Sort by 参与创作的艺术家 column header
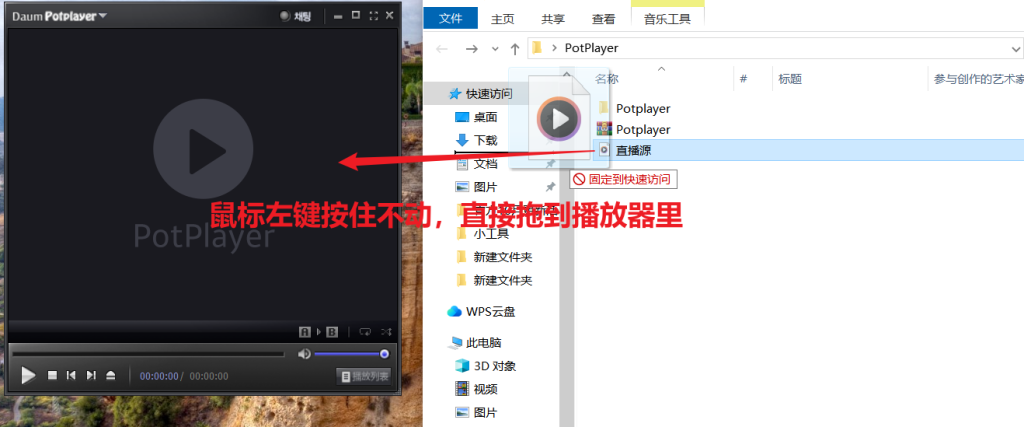This screenshot has width=1024, height=427. [976, 79]
